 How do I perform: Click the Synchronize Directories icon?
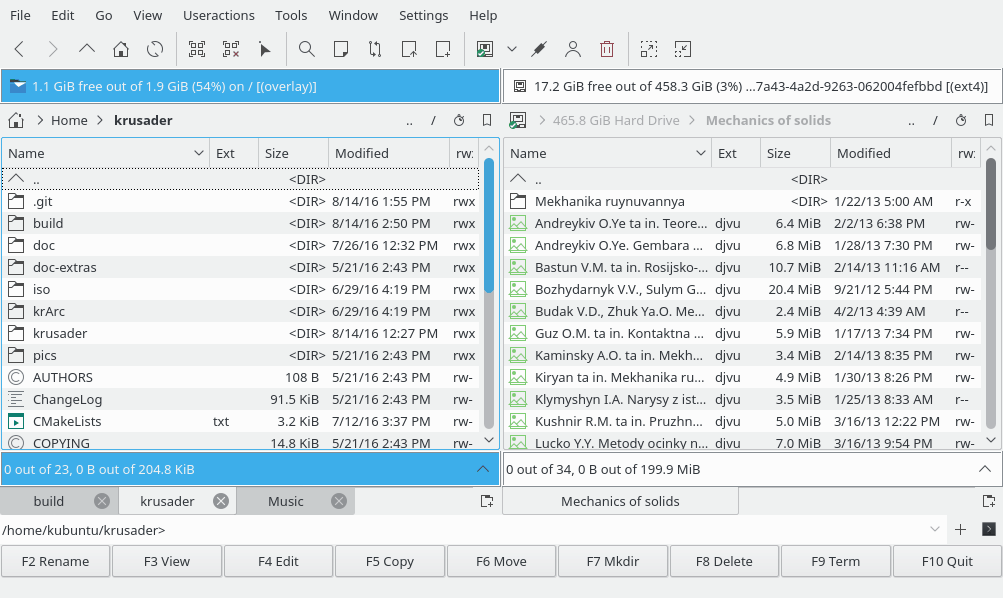[x=375, y=49]
